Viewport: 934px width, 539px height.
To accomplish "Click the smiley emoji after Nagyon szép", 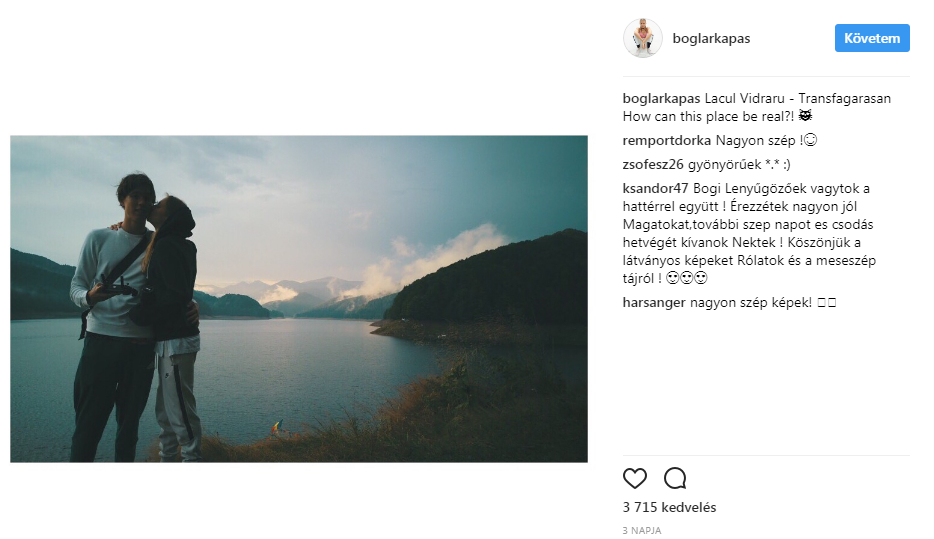I will [810, 140].
